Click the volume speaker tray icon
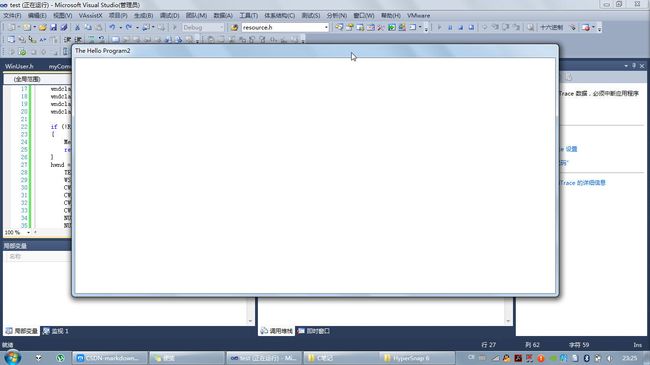The width and height of the screenshot is (650, 365). click(x=609, y=358)
